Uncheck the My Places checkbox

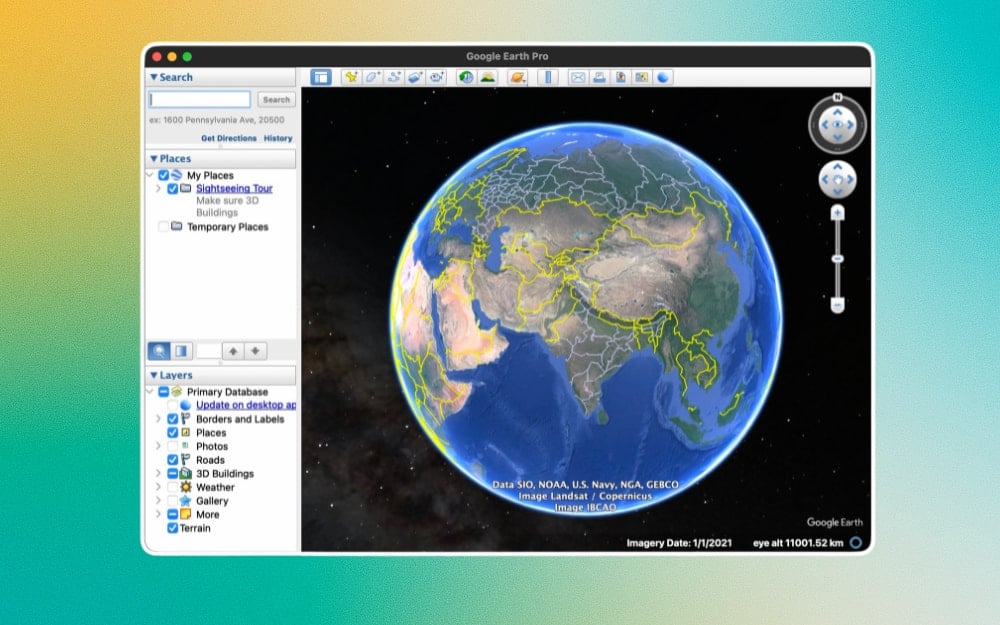[164, 175]
